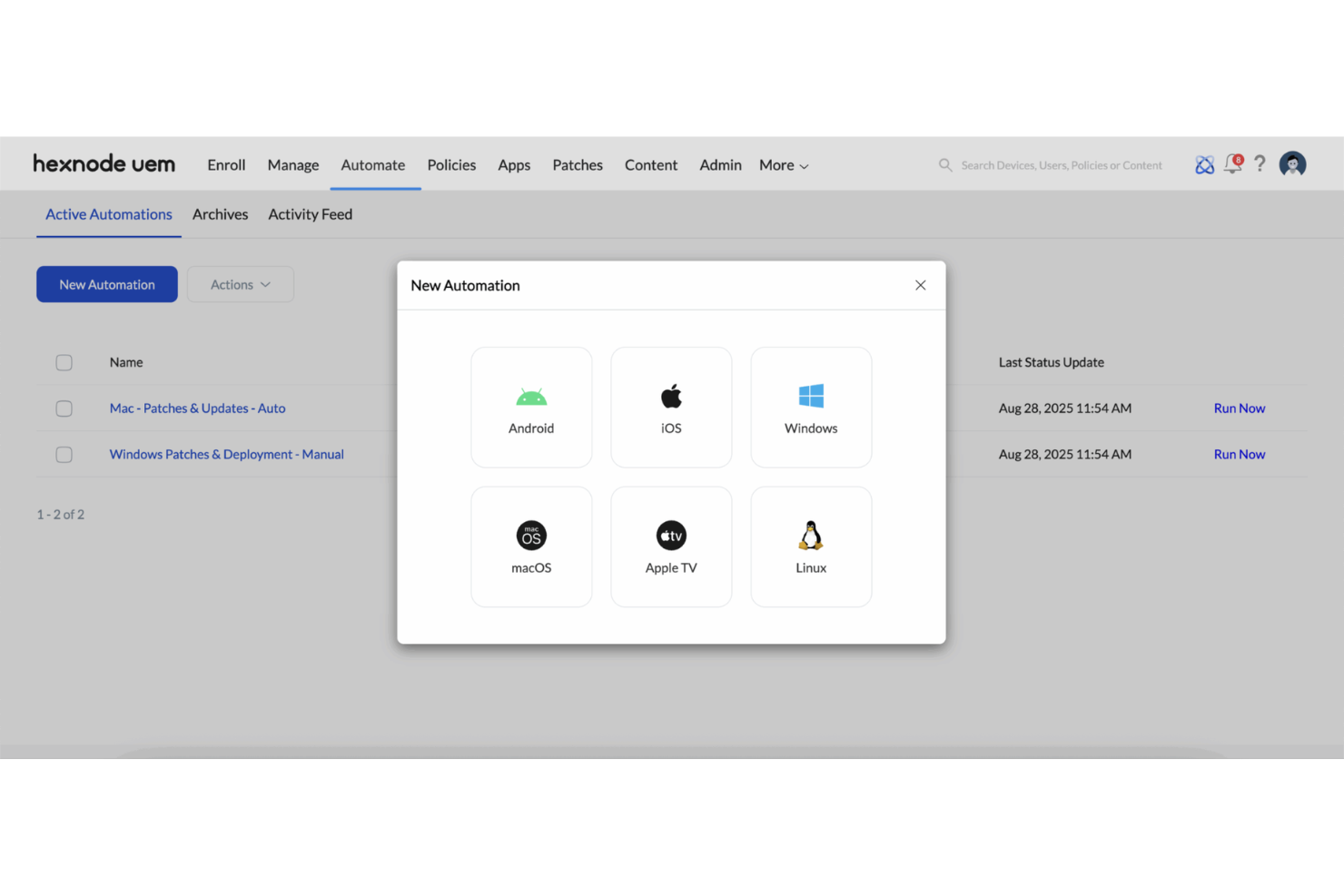Run Now for Windows Patches & Deployment
This screenshot has width=1344, height=896.
[1240, 454]
